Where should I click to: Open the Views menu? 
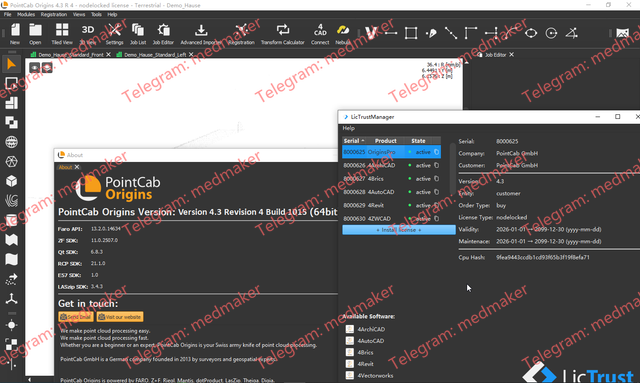pyautogui.click(x=79, y=14)
